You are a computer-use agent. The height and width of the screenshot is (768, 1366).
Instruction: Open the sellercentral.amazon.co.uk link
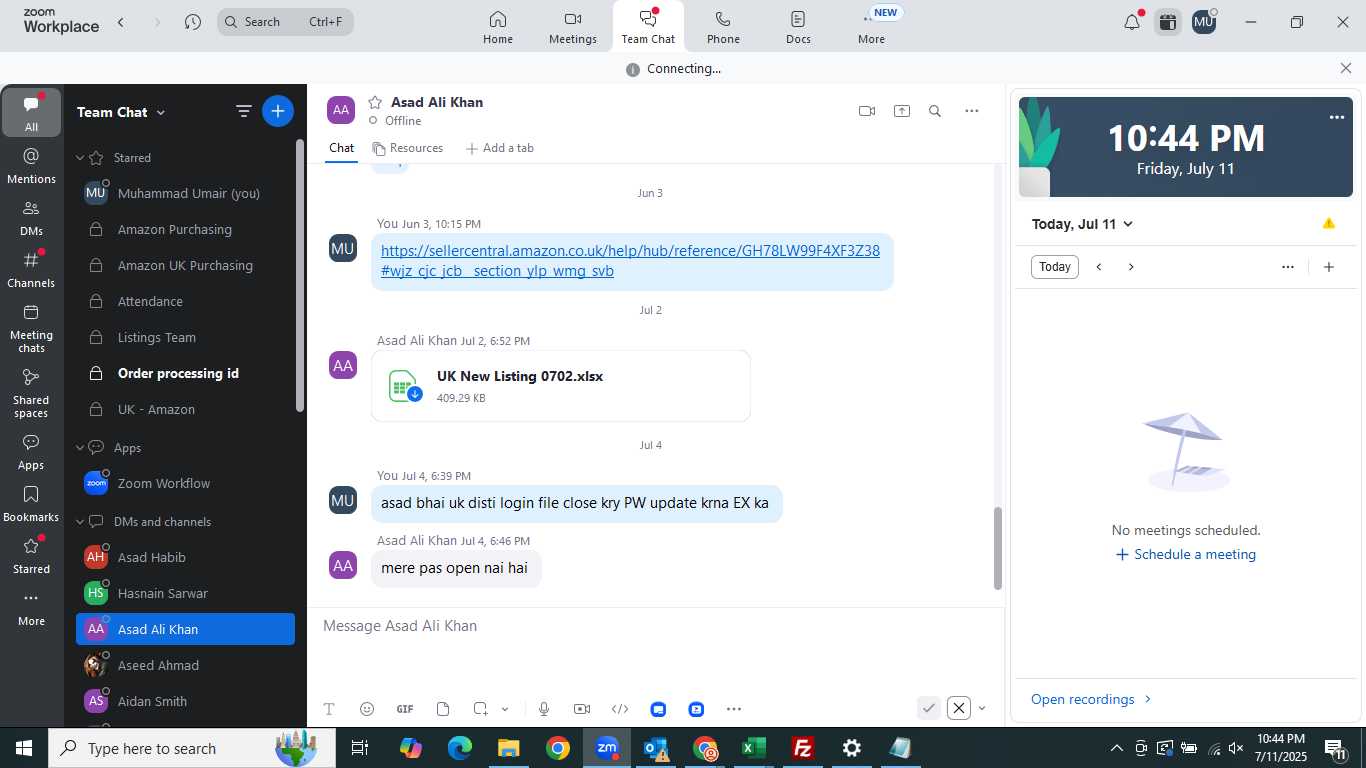[630, 261]
